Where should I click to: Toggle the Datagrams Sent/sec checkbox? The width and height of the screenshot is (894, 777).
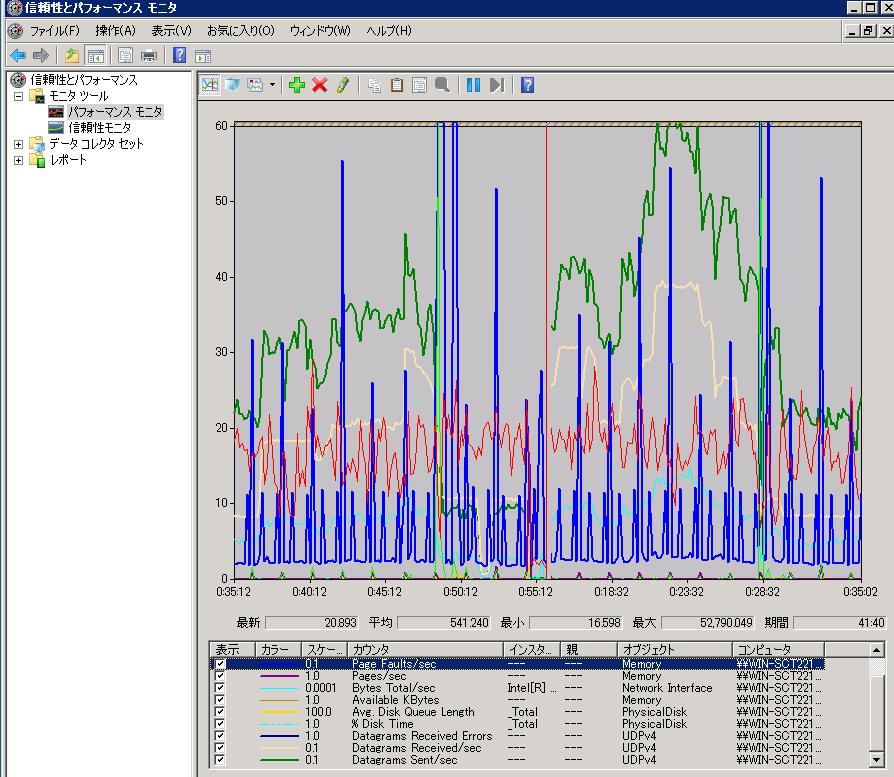click(x=220, y=760)
